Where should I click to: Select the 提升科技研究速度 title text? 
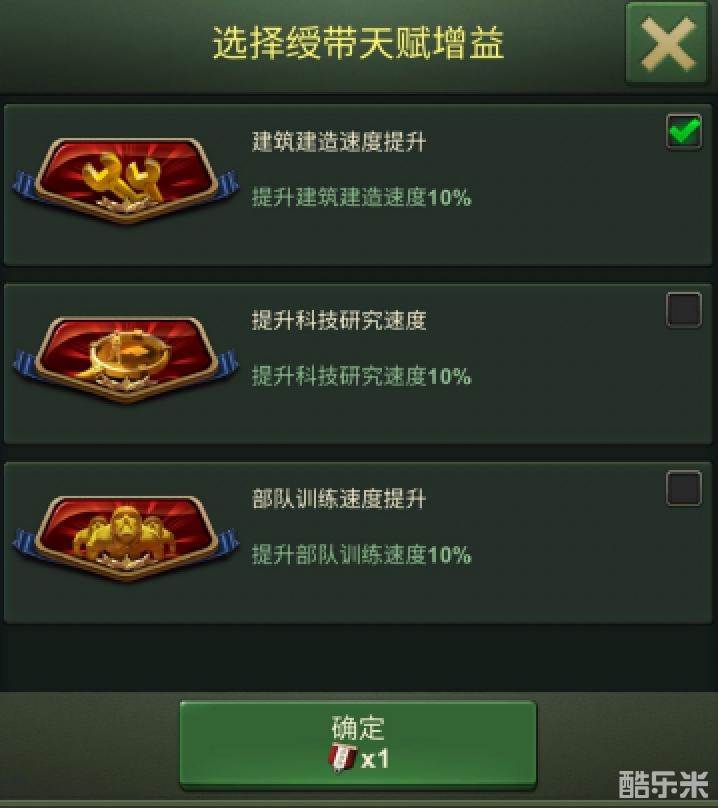point(339,320)
